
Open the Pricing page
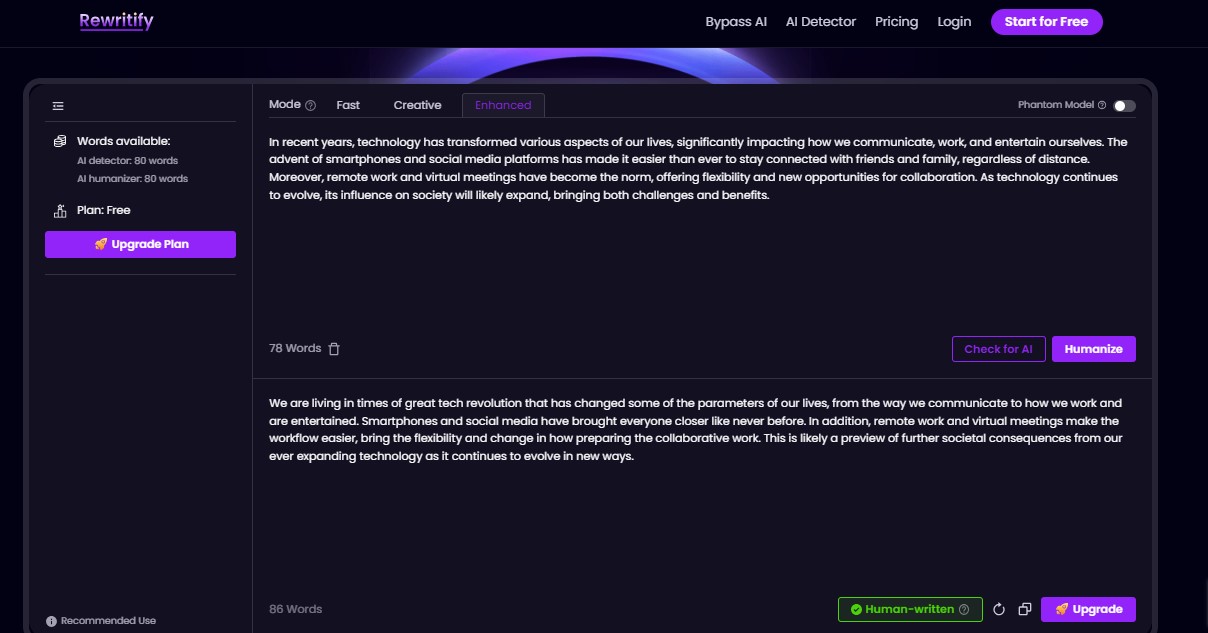896,22
